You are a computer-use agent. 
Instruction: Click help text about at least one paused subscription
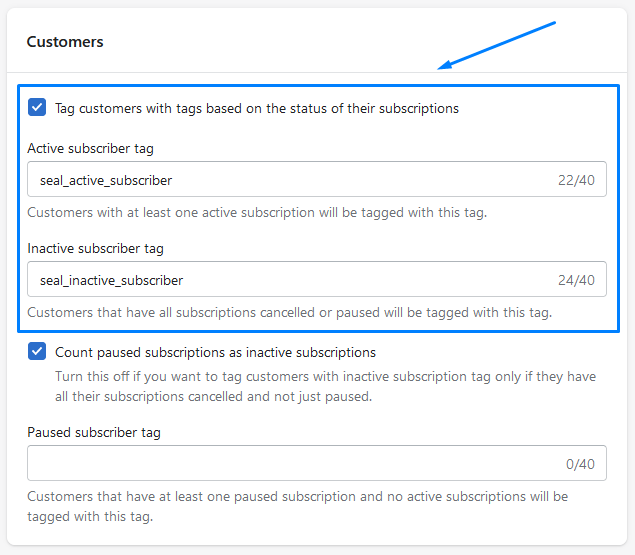click(298, 506)
